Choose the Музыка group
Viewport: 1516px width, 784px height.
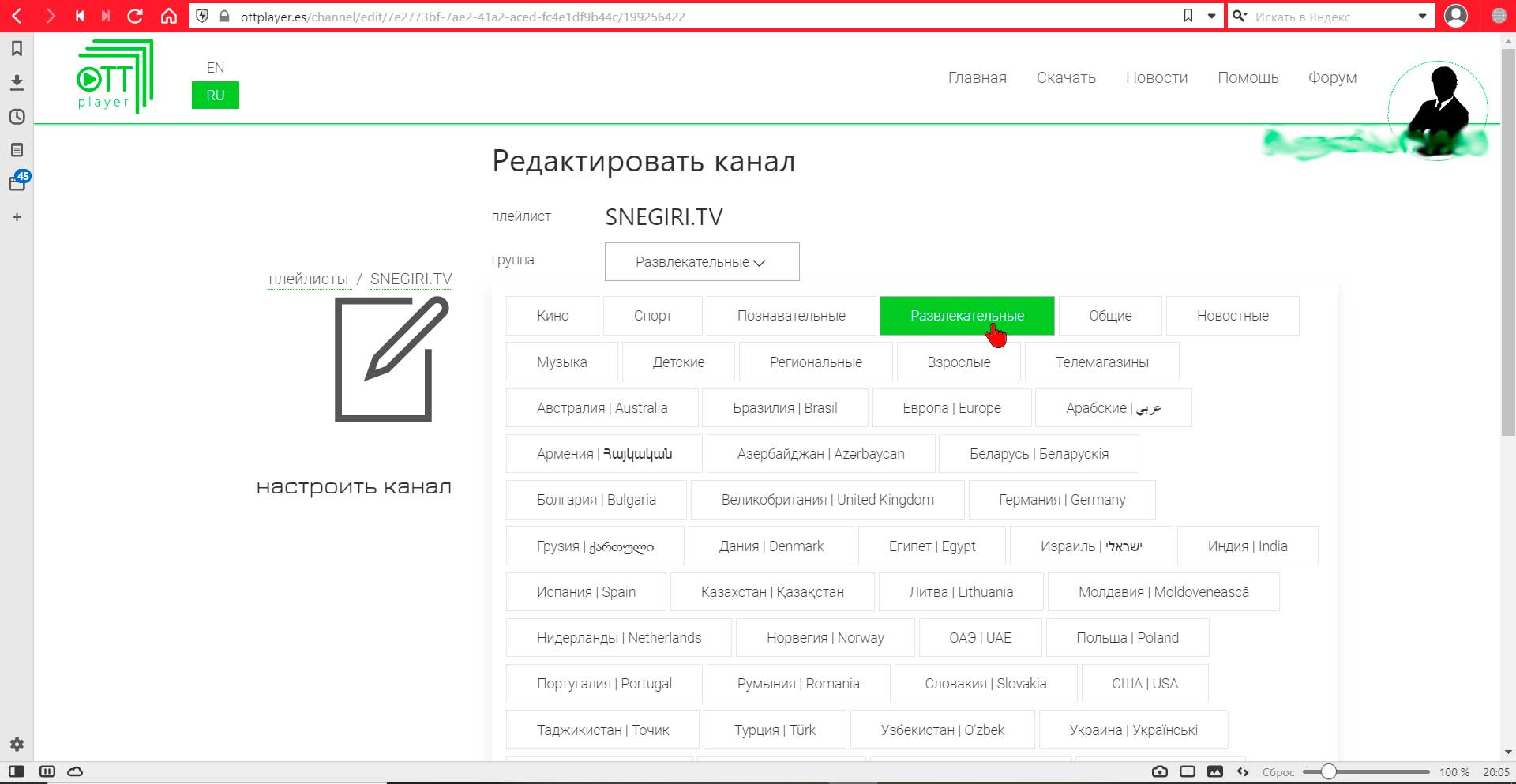tap(562, 362)
